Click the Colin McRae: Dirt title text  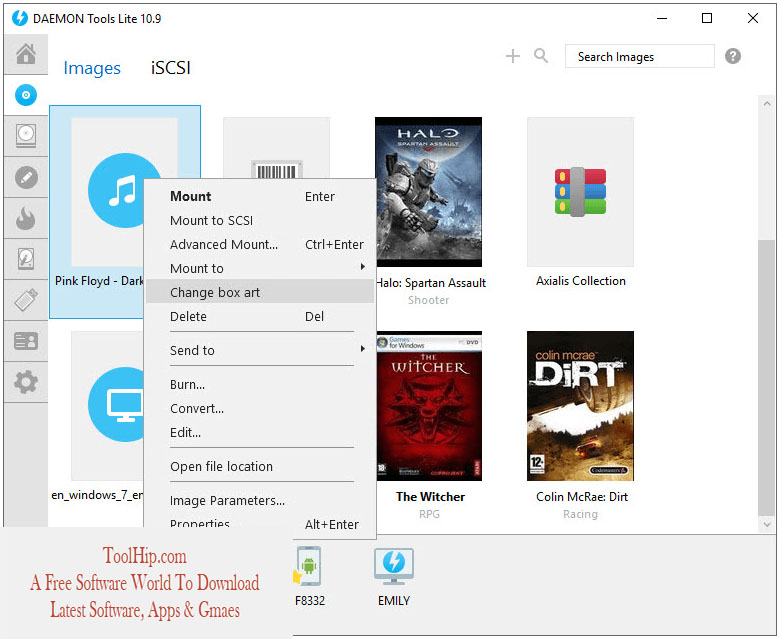(582, 497)
